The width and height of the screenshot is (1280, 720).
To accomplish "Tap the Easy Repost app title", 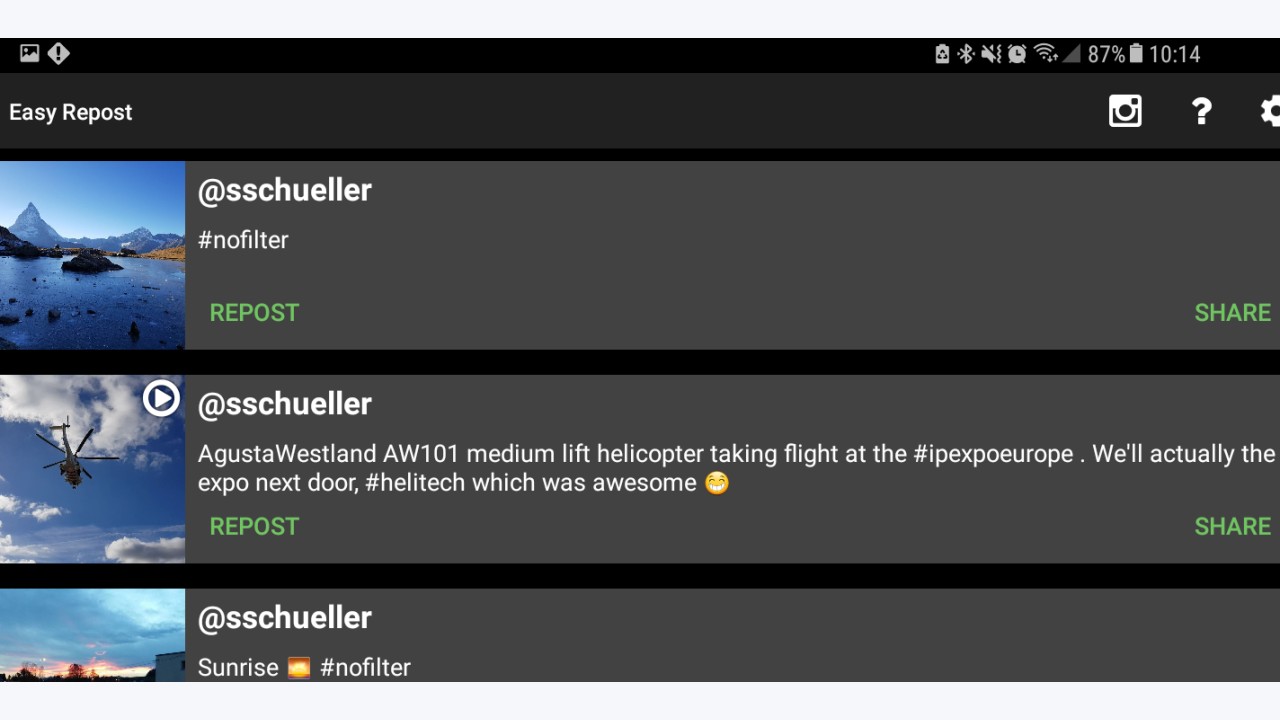I will [71, 112].
